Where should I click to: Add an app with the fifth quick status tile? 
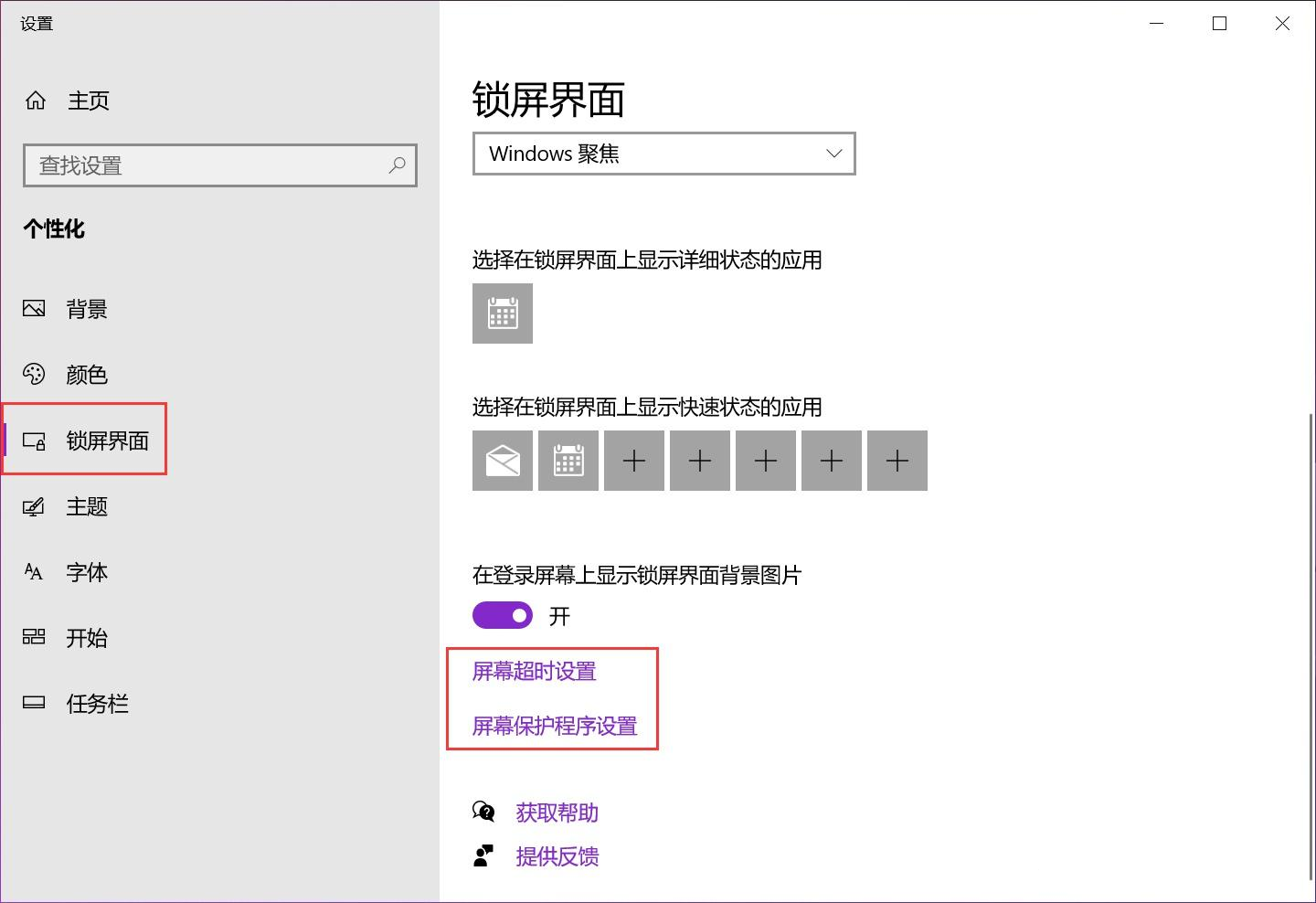766,461
